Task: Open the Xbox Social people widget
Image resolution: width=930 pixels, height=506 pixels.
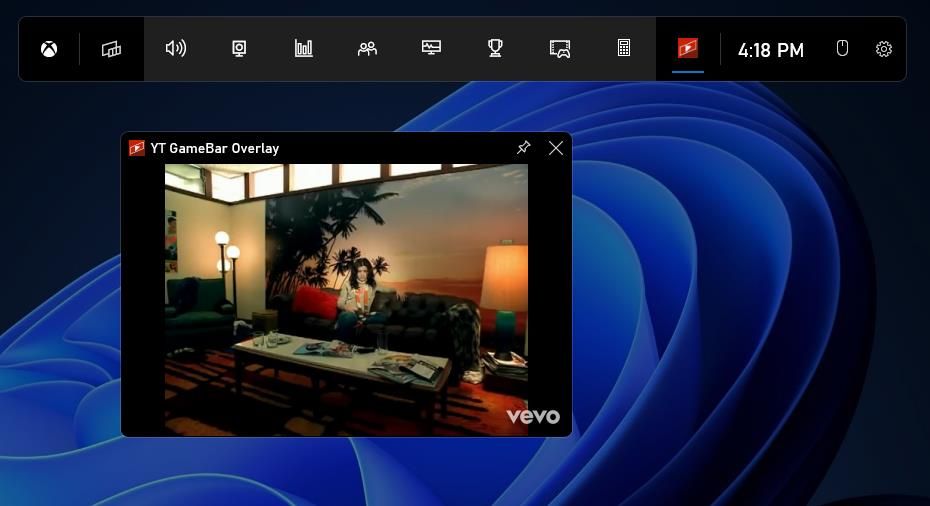Action: [367, 48]
